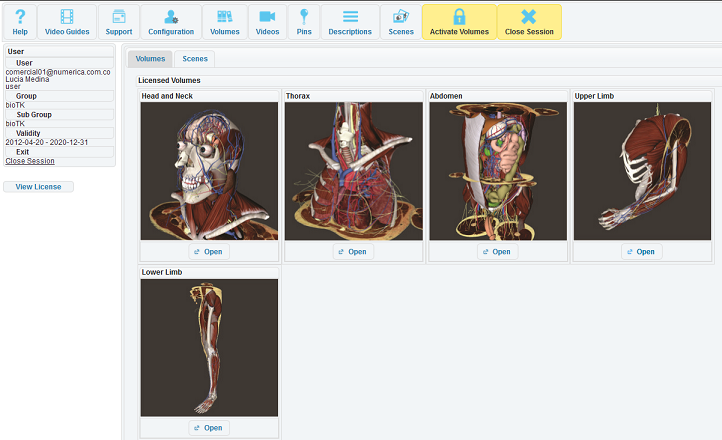The width and height of the screenshot is (722, 440).
Task: Click the yellow Close Session toolbar button
Action: 529,22
